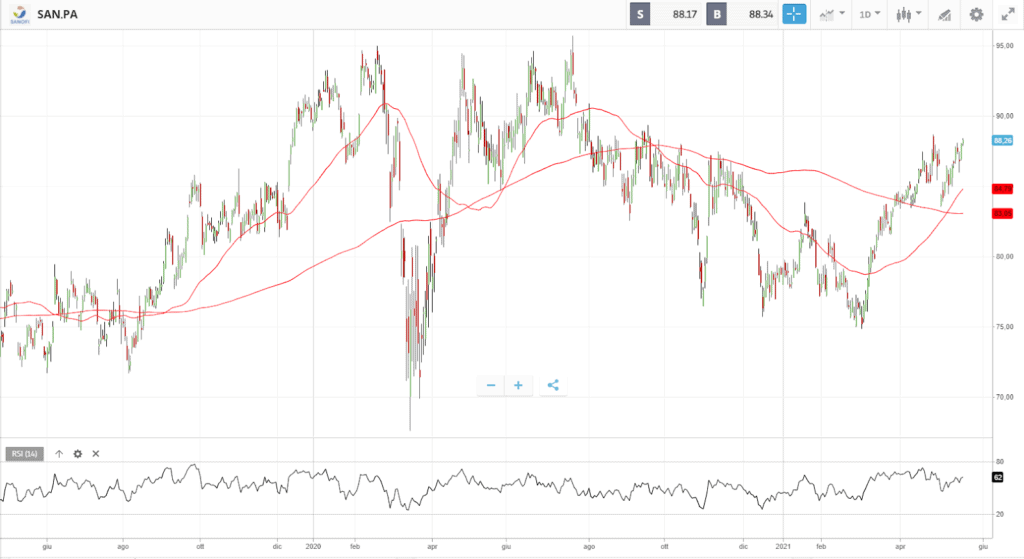The width and height of the screenshot is (1024, 559).
Task: Click the RSI (14) label
Action: pyautogui.click(x=22, y=453)
